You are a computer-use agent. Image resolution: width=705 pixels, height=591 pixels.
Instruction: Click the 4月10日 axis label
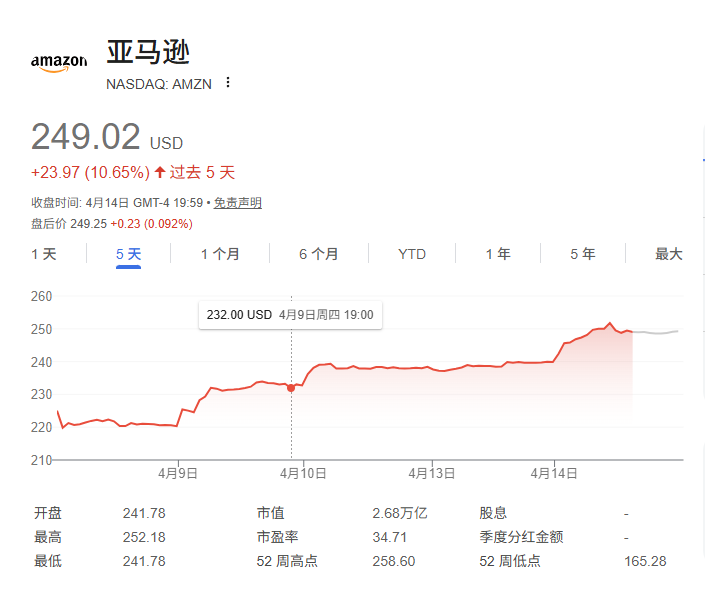coord(303,473)
